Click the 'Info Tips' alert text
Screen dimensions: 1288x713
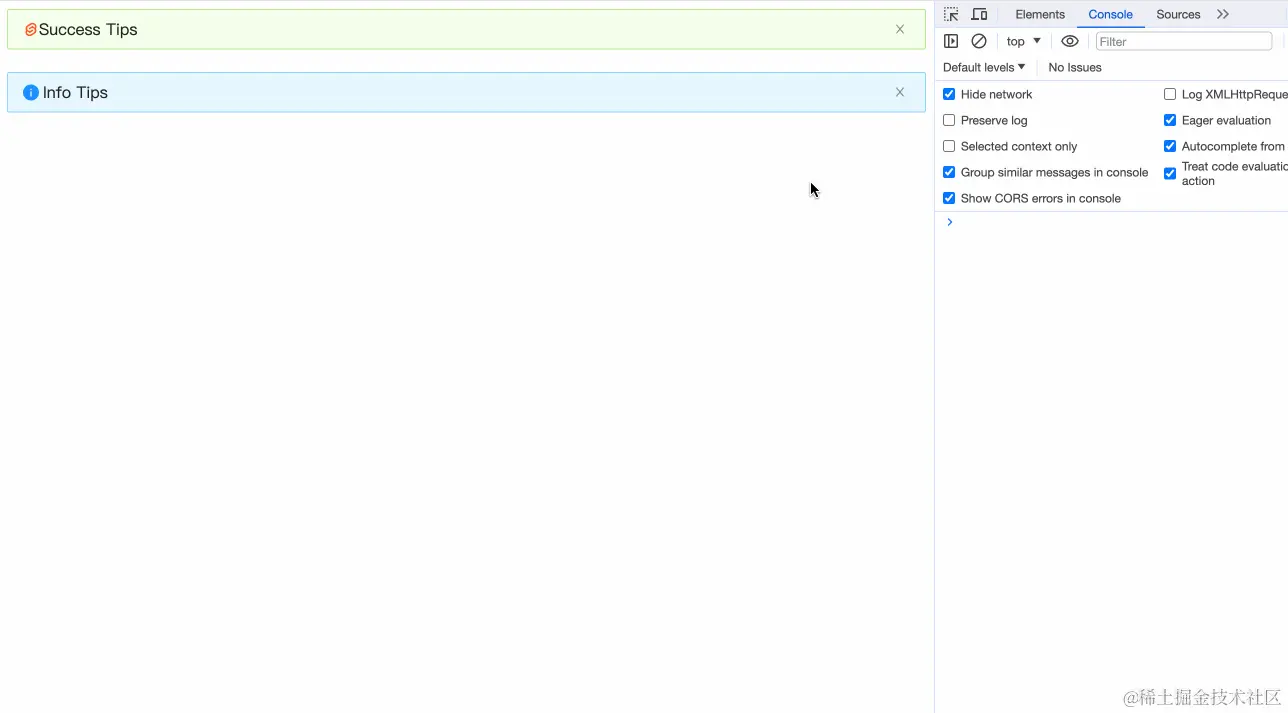point(75,92)
